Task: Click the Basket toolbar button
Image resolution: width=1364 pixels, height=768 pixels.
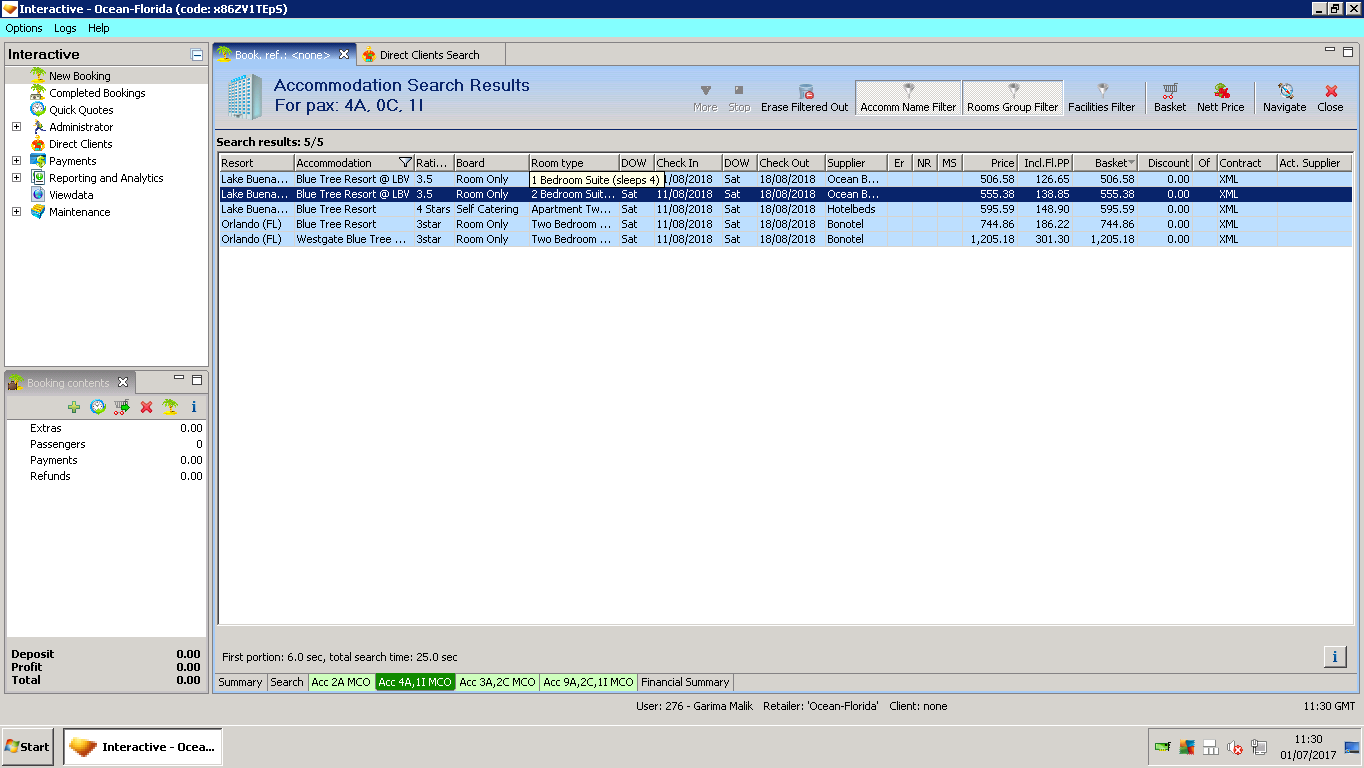Action: point(1170,98)
